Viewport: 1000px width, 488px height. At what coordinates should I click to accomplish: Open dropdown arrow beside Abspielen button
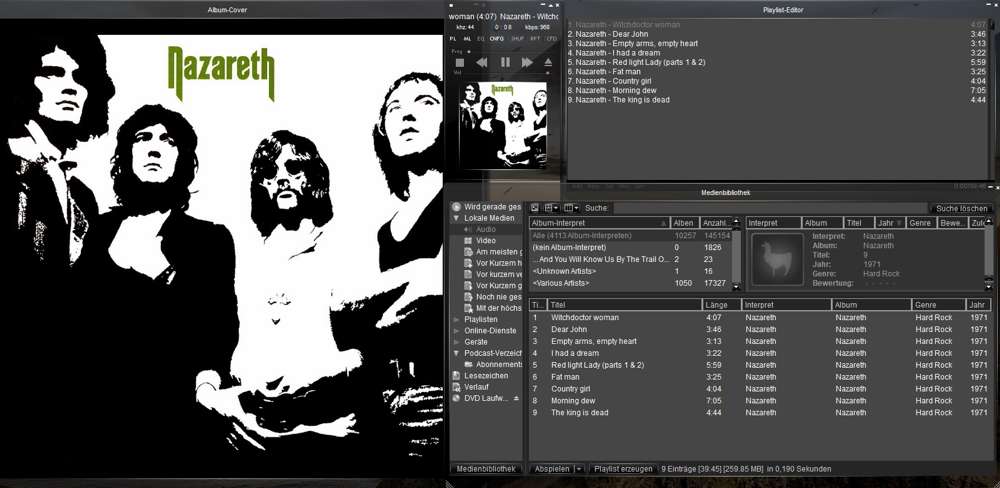pyautogui.click(x=579, y=468)
